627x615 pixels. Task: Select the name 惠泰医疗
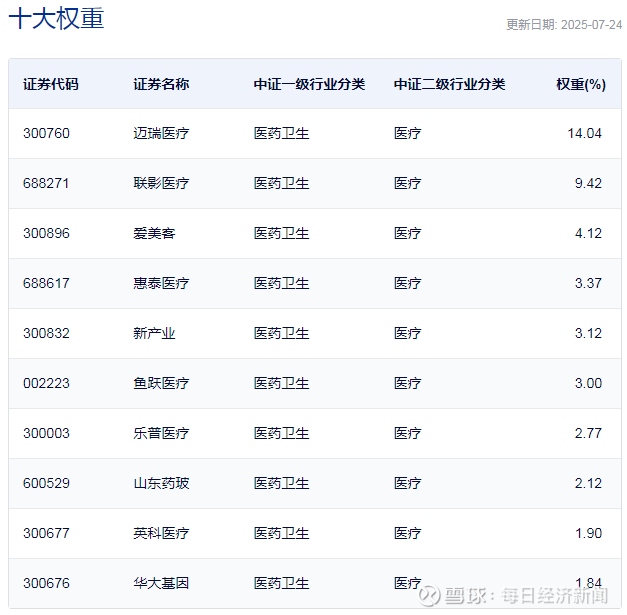pos(161,283)
